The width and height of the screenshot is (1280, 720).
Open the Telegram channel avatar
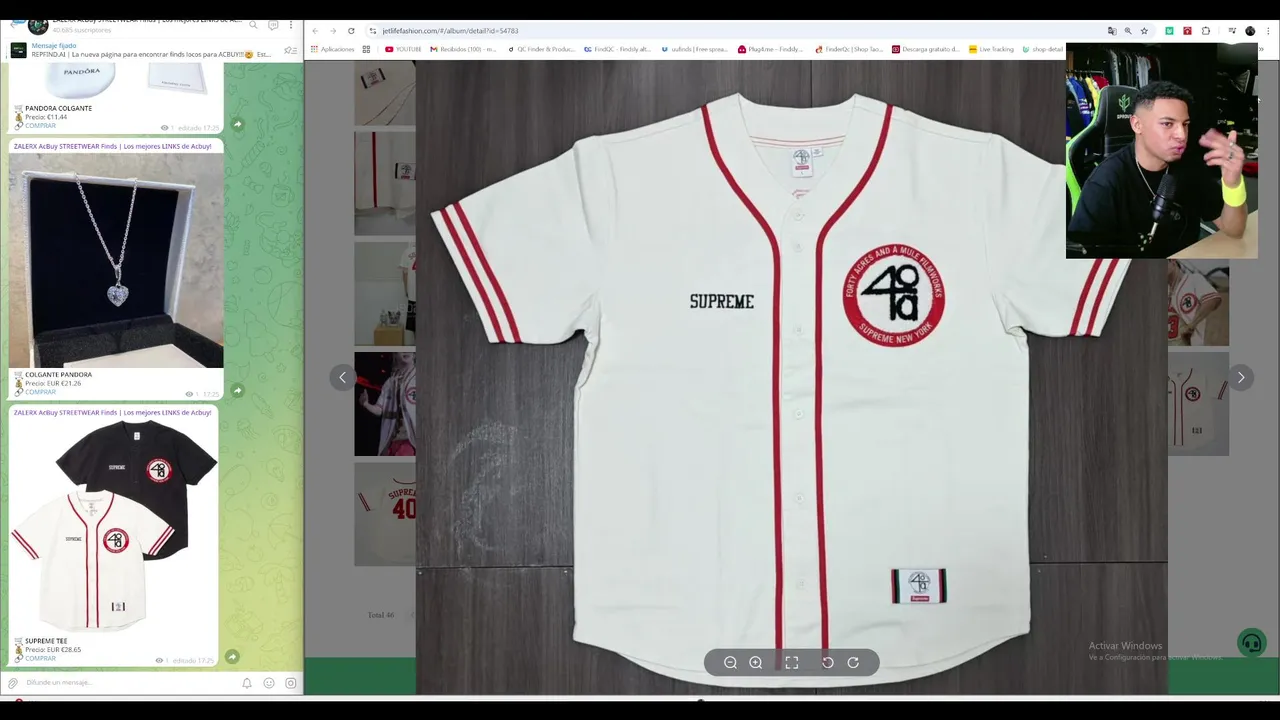click(x=37, y=25)
